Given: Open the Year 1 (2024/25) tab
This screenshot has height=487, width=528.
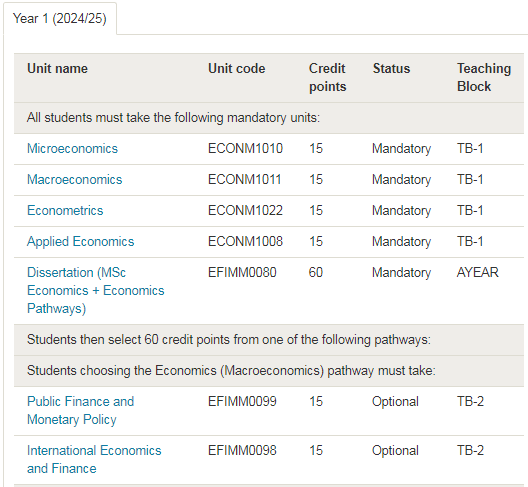Looking at the screenshot, I should point(60,19).
